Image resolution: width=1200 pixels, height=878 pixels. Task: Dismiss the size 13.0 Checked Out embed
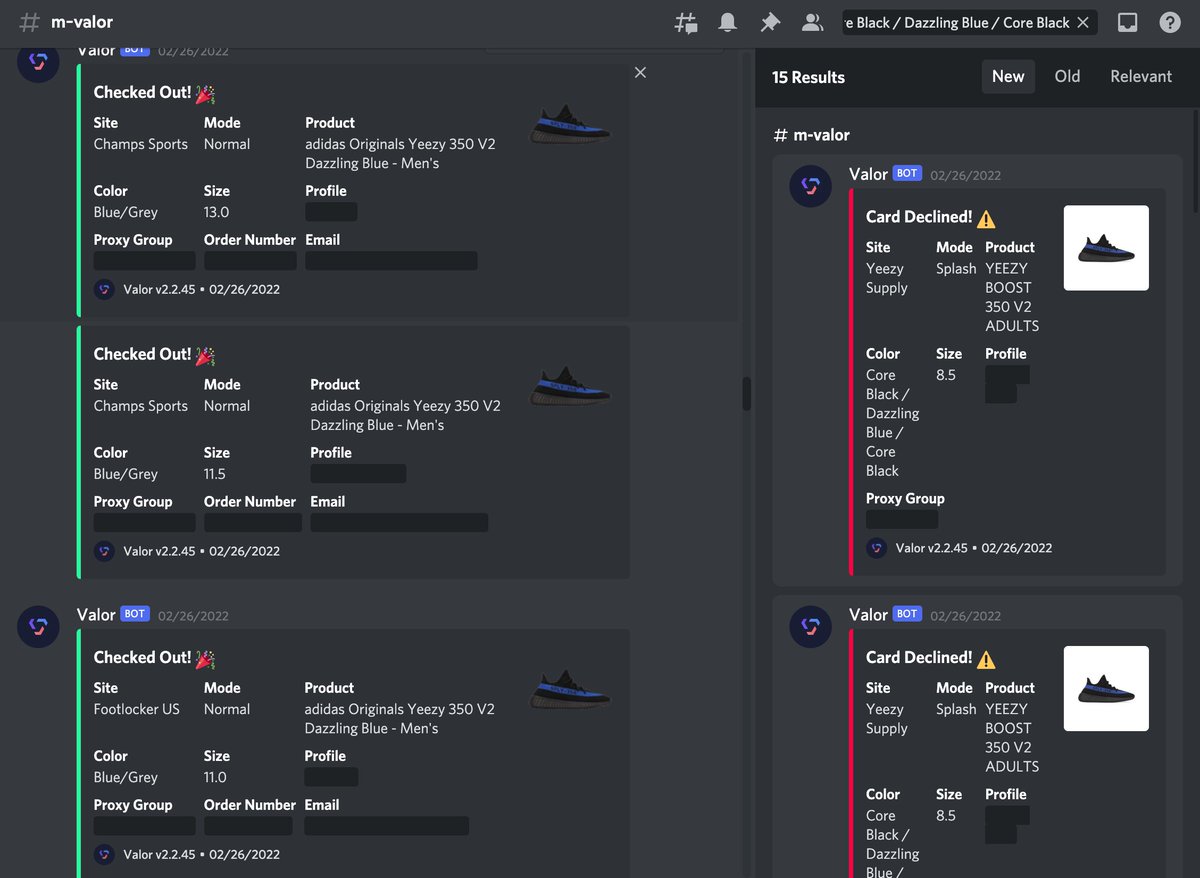(640, 72)
